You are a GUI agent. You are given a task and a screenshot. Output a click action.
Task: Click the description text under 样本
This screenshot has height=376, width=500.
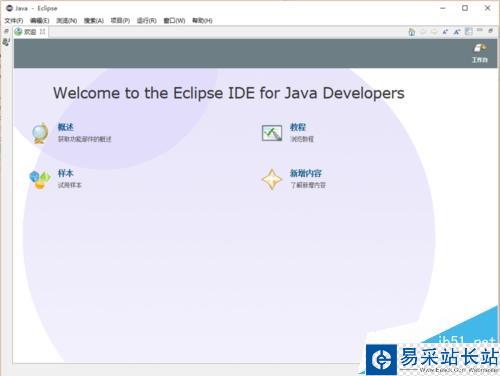point(70,185)
